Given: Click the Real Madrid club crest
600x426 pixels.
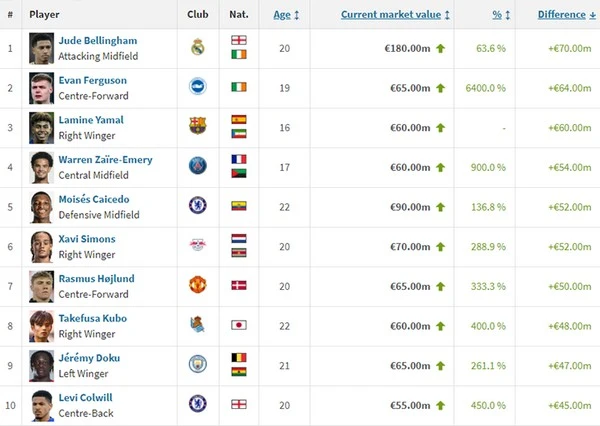Looking at the screenshot, I should click(x=198, y=47).
